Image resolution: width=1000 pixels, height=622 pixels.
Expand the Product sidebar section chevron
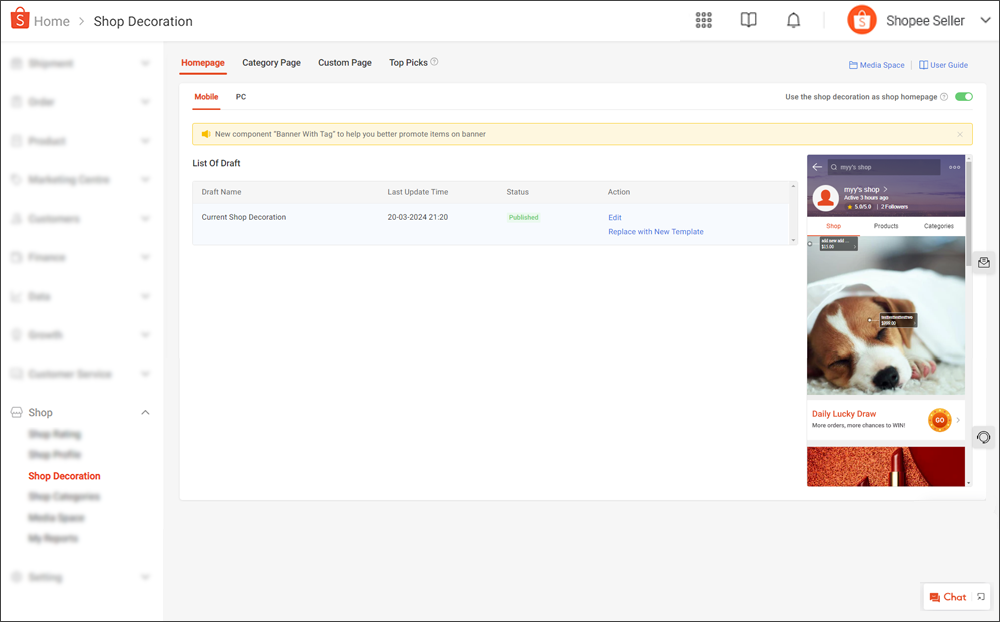[145, 141]
